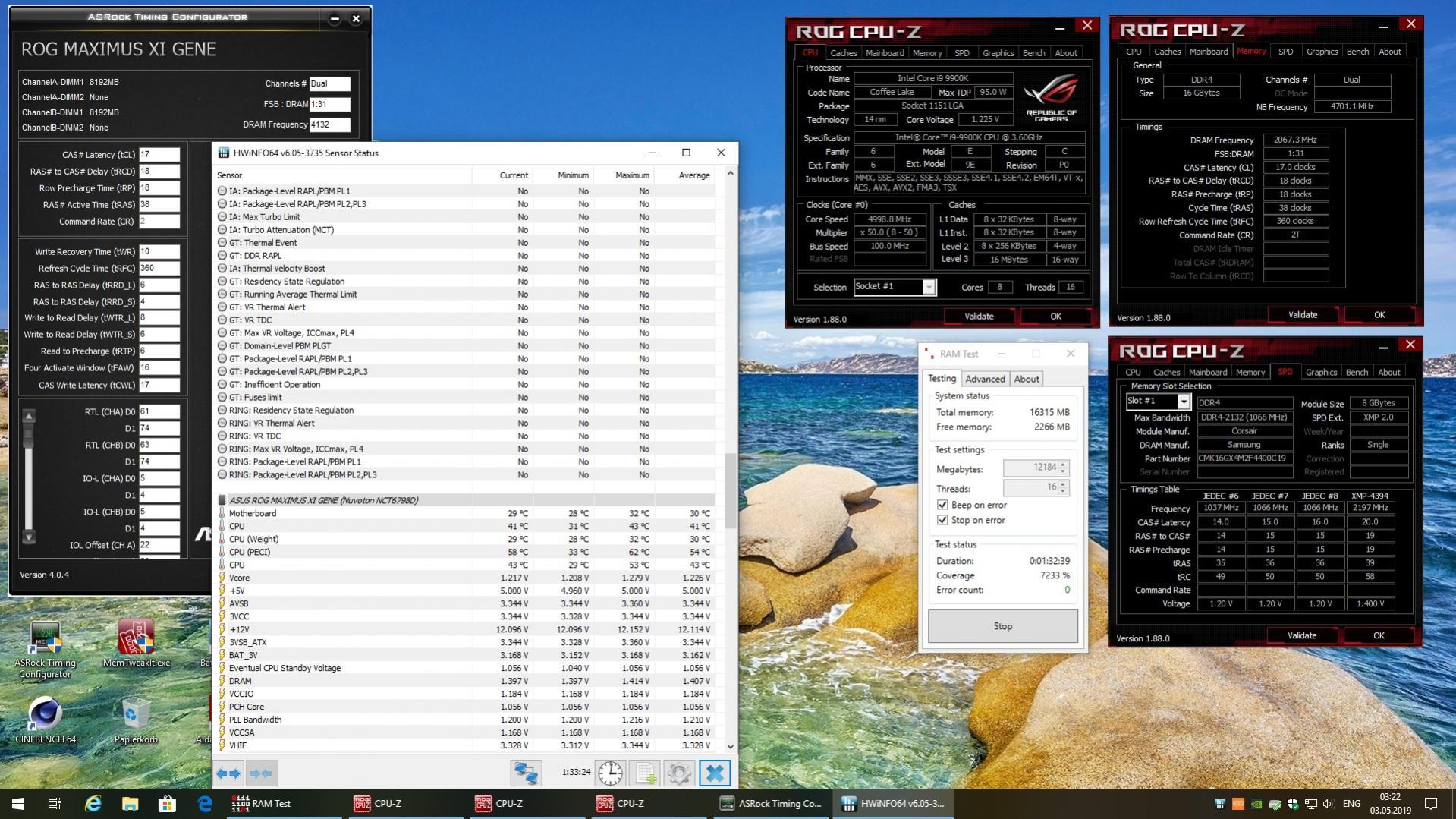Click the Megabytes stepper arrows in RAM Test
1456x819 pixels.
click(x=1063, y=468)
